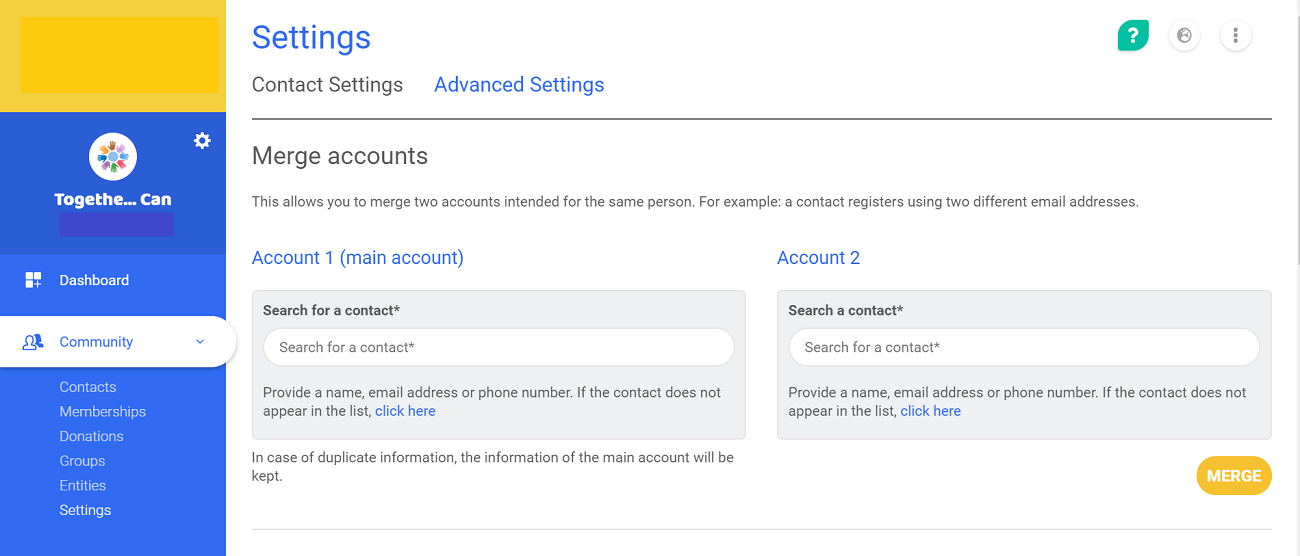Focus Account 1 contact search field
Image resolution: width=1300 pixels, height=556 pixels.
[x=498, y=347]
